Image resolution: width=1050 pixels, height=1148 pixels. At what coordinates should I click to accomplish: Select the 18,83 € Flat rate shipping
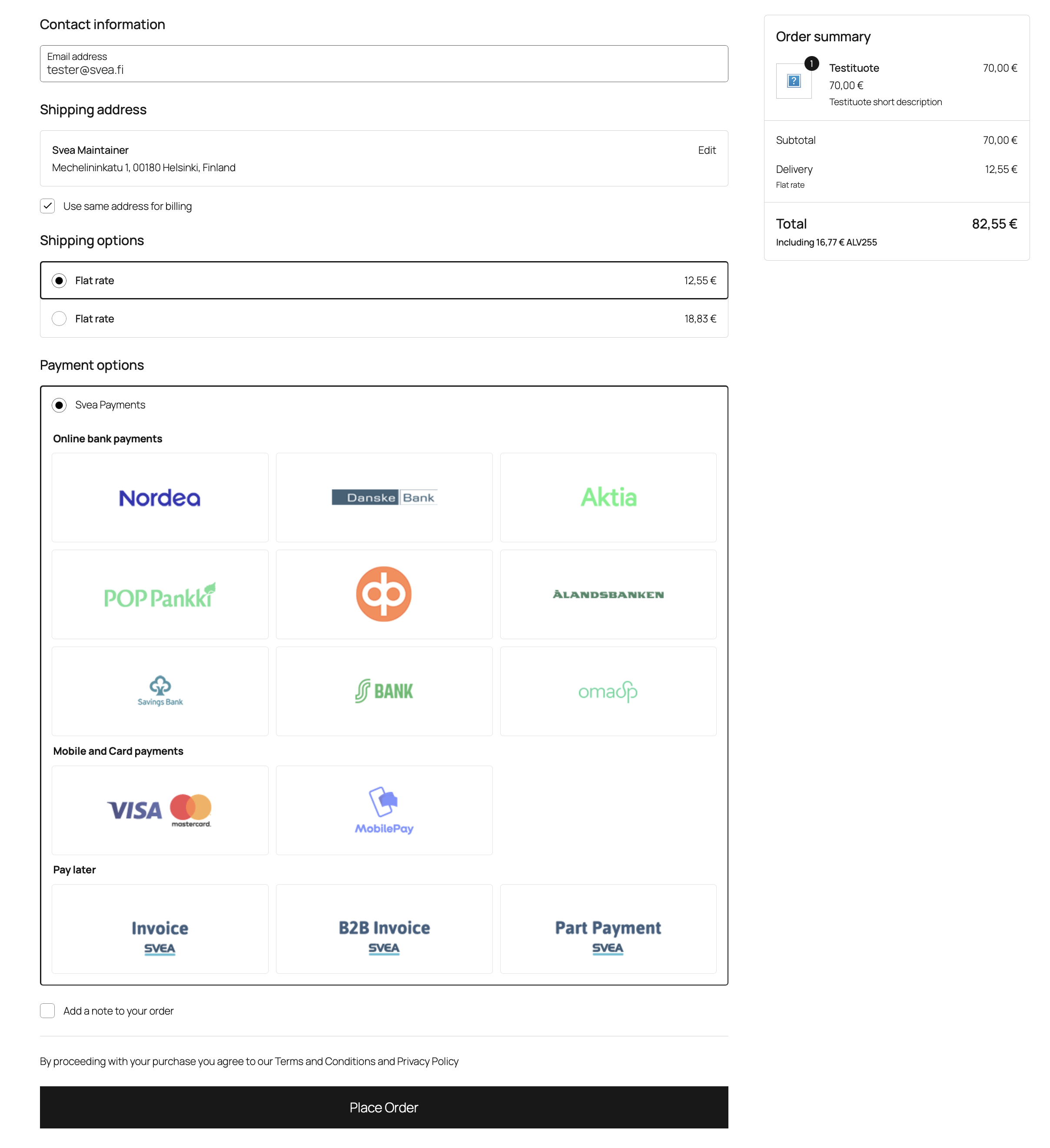tap(384, 319)
